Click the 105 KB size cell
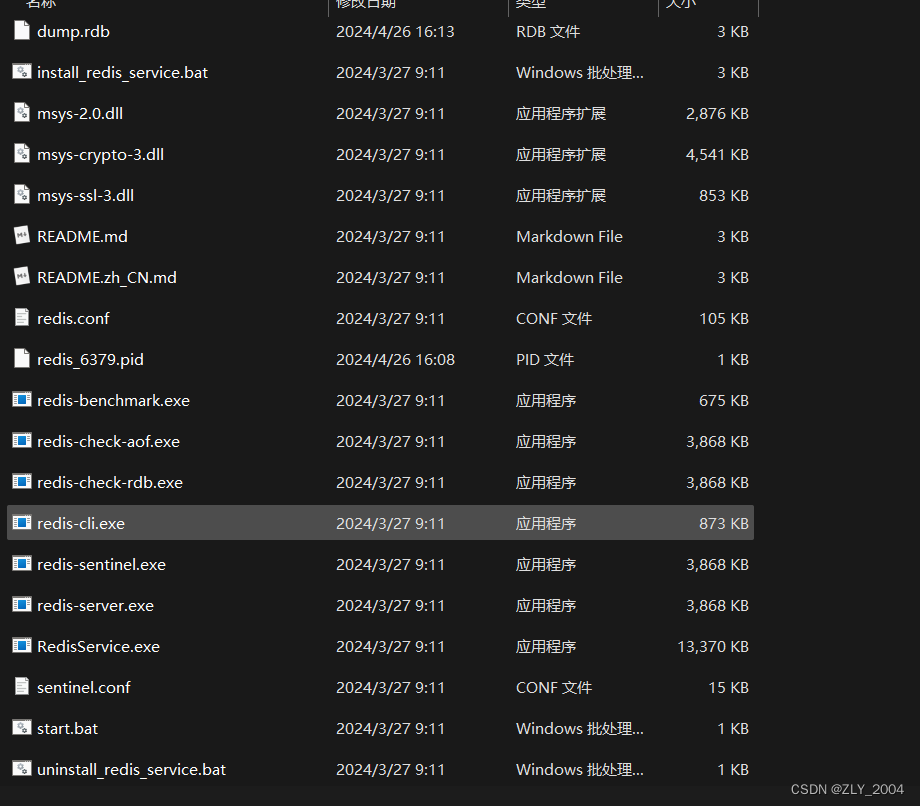This screenshot has width=920, height=806. point(724,319)
